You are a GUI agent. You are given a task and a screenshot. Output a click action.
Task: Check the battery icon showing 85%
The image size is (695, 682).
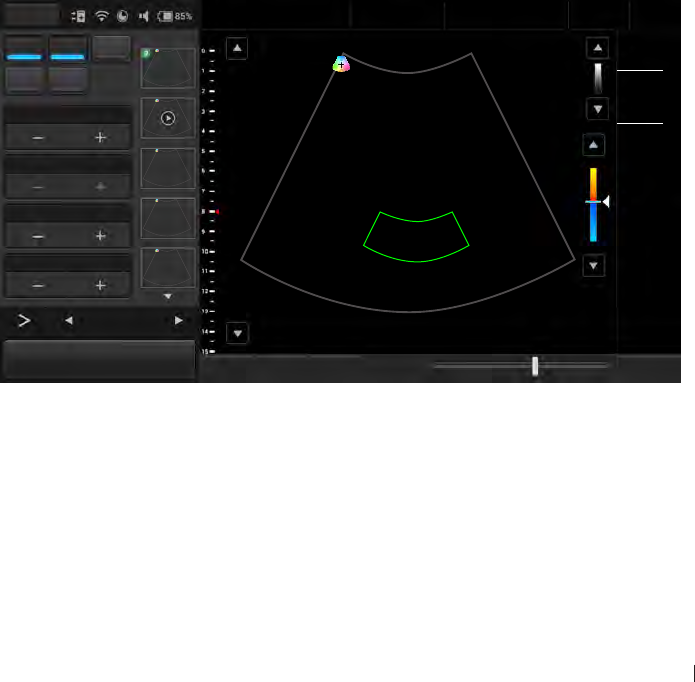click(x=175, y=16)
